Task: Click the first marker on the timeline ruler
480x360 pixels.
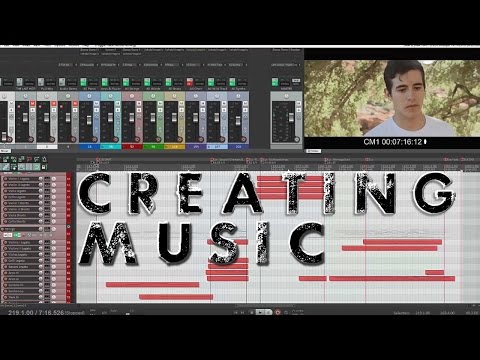Action: (x=97, y=159)
